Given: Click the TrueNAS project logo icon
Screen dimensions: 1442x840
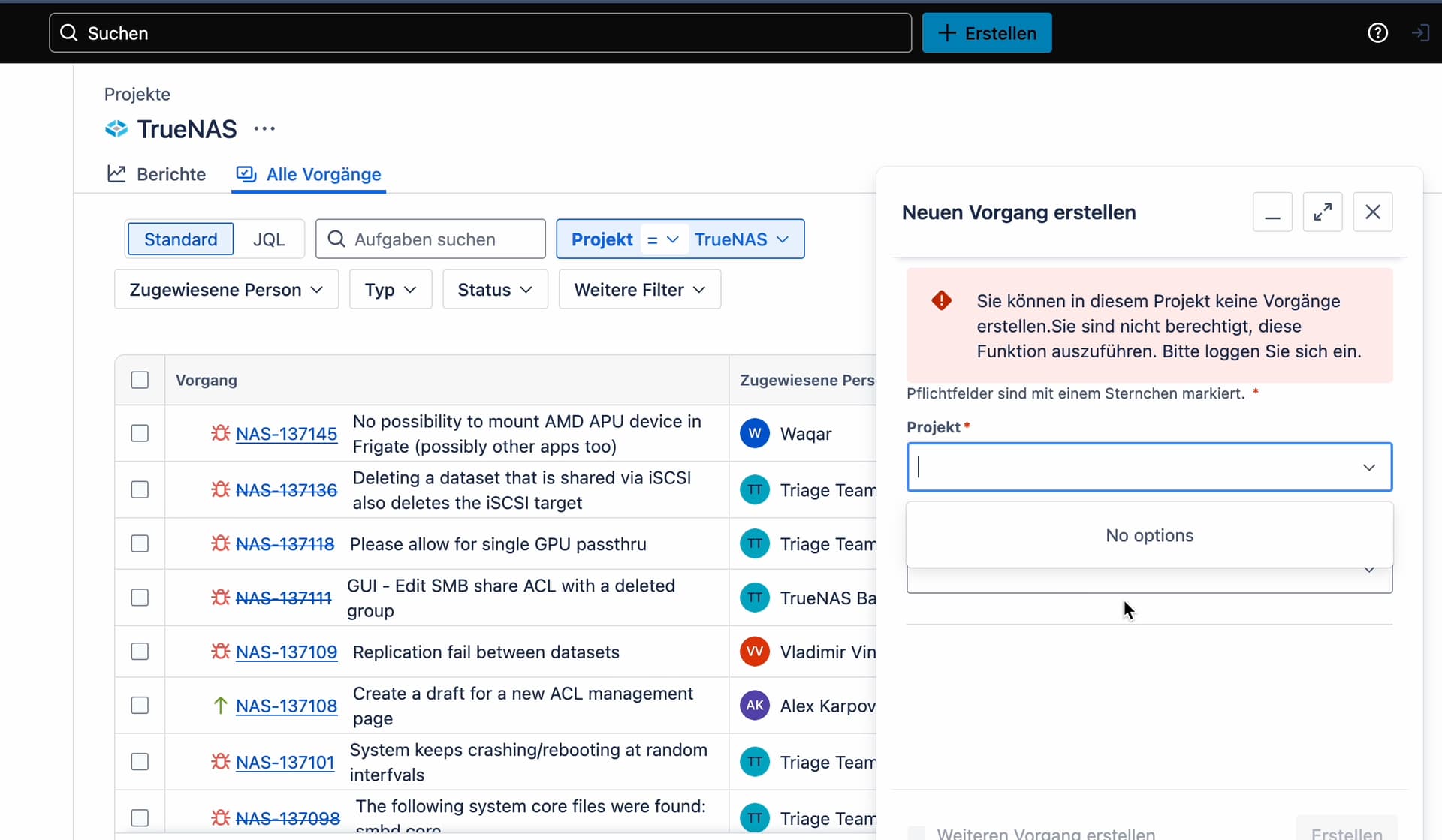Looking at the screenshot, I should pyautogui.click(x=116, y=129).
